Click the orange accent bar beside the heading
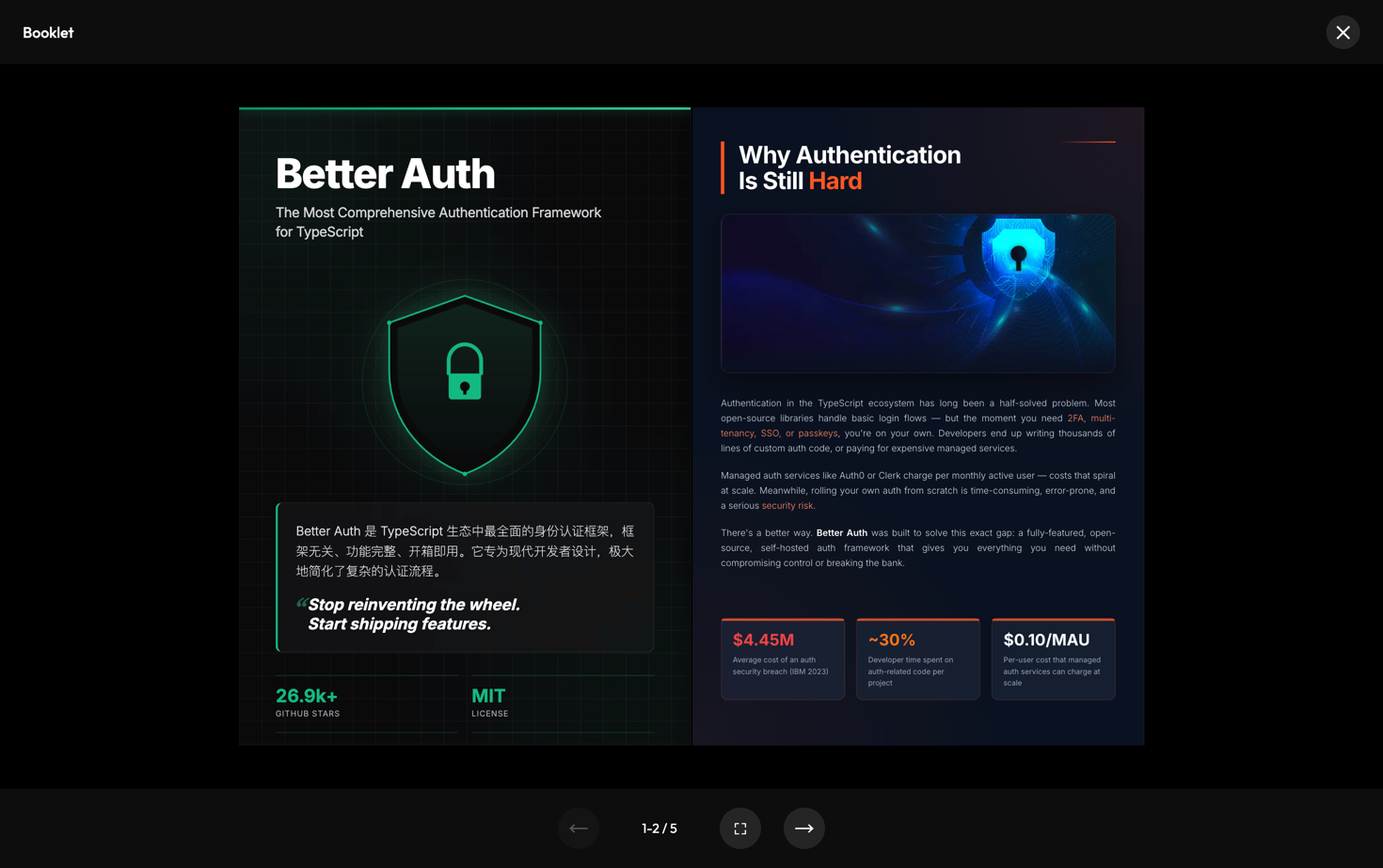Screen dimensions: 1383x868 (x=722, y=166)
